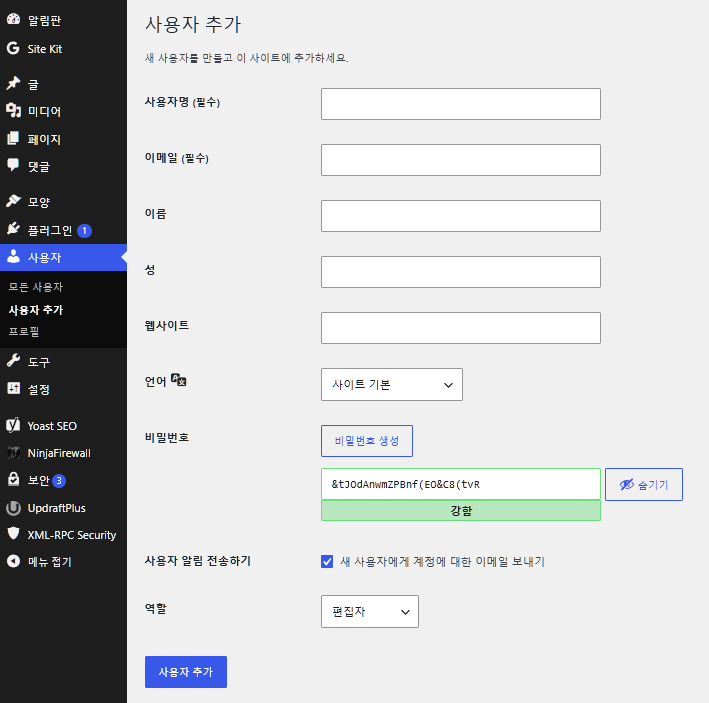Click the Site Kit Google G icon
Viewport: 709px width, 703px height.
[x=14, y=48]
